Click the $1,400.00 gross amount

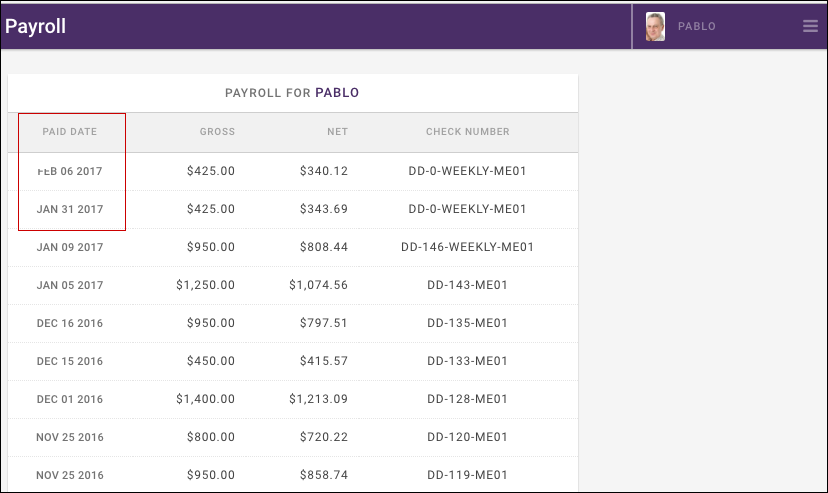[205, 399]
